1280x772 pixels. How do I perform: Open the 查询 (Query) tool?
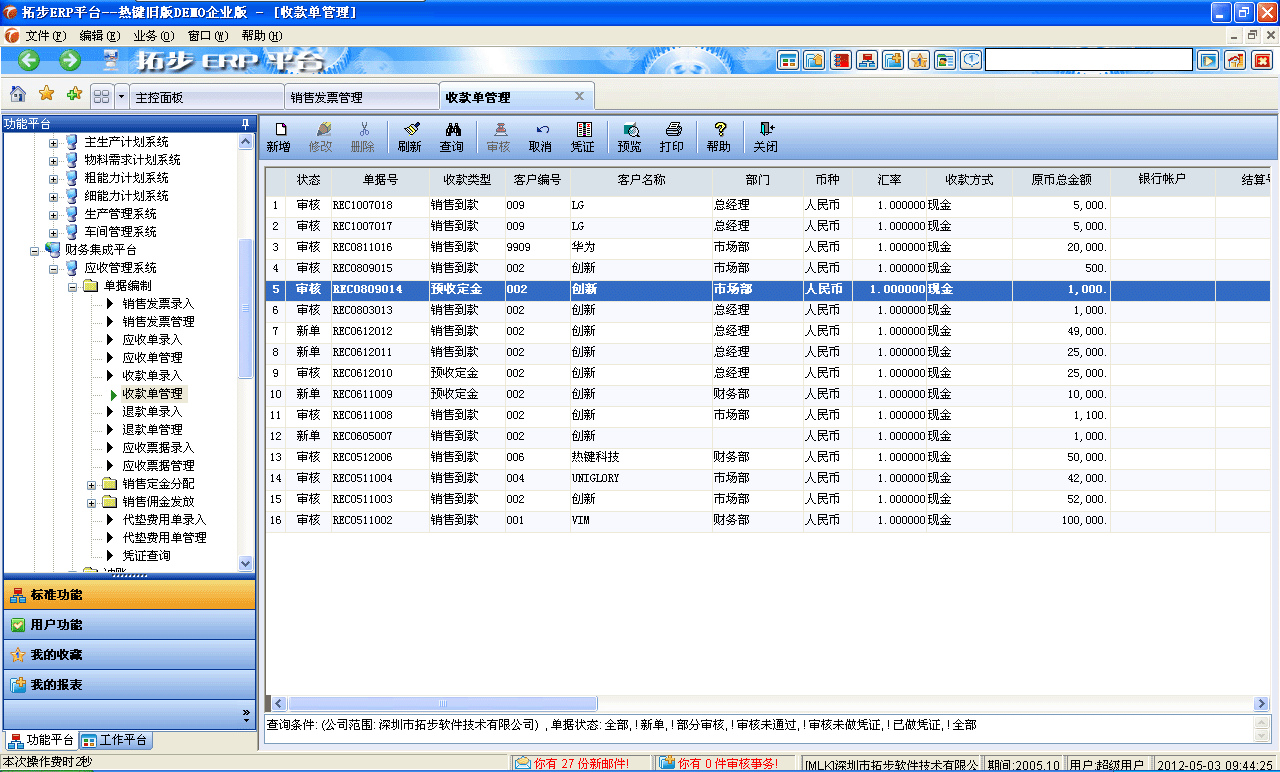(453, 137)
